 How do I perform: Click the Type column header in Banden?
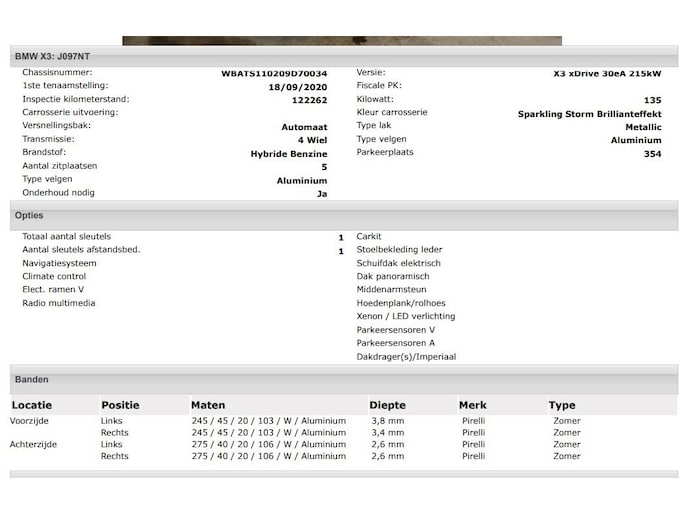tap(562, 406)
